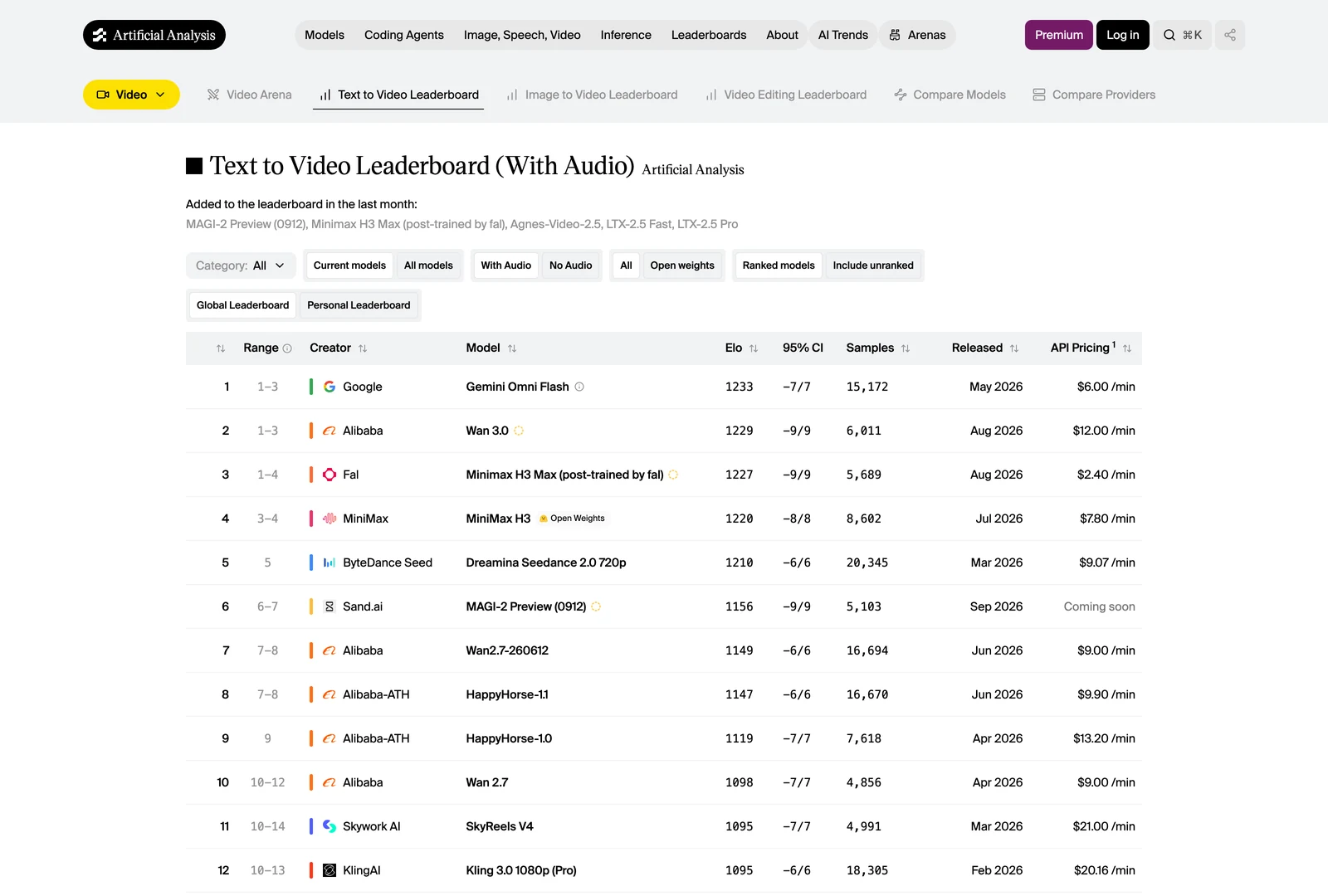This screenshot has width=1328, height=896.
Task: Click the search magnifier icon
Action: [x=1169, y=35]
